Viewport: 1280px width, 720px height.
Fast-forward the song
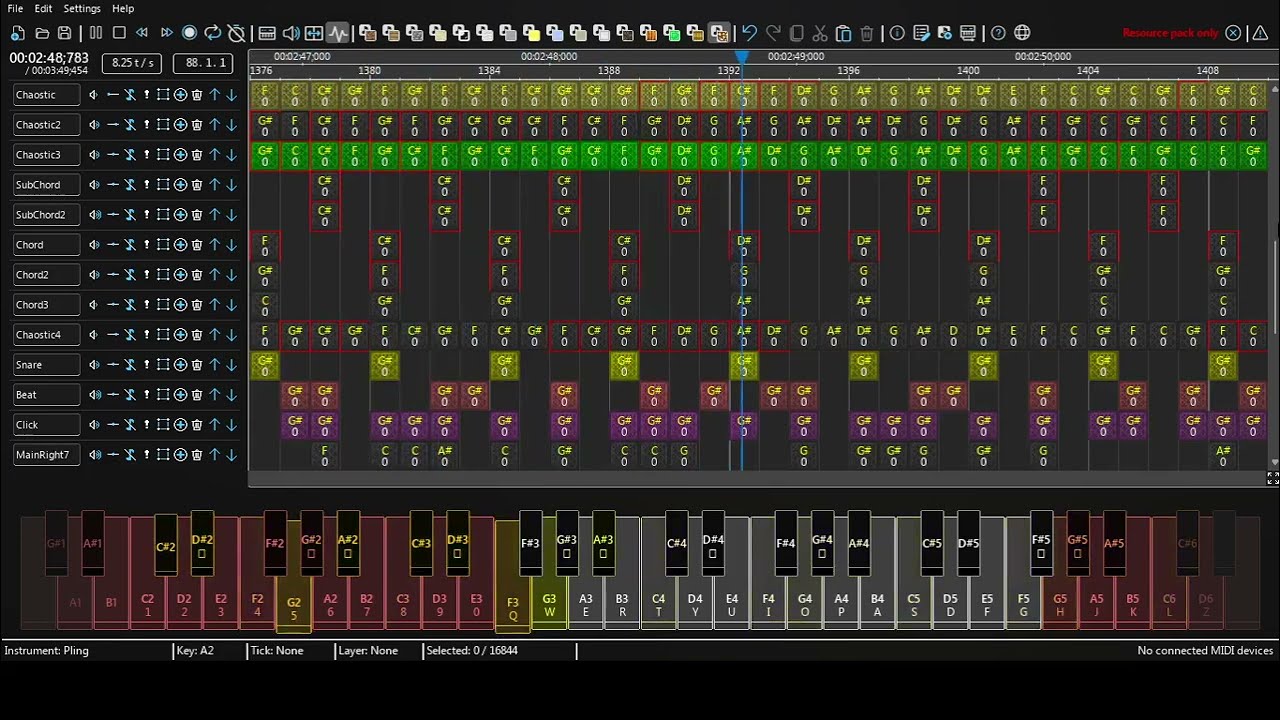point(166,33)
